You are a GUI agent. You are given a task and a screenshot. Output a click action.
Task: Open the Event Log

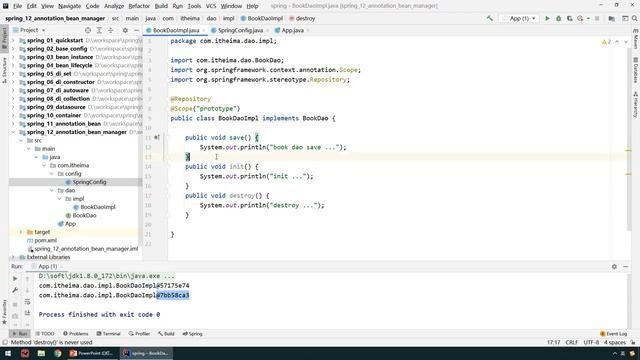coord(613,334)
